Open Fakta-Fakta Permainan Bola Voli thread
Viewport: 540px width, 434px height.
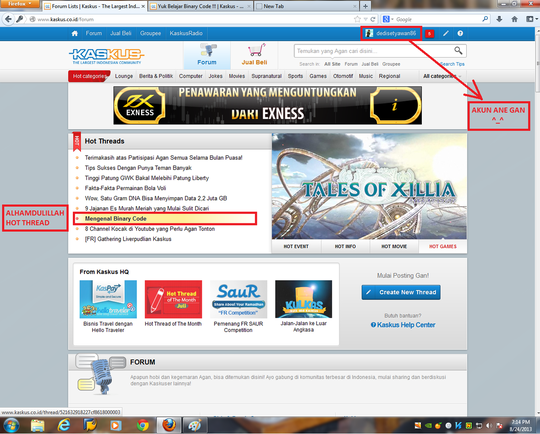coord(125,188)
